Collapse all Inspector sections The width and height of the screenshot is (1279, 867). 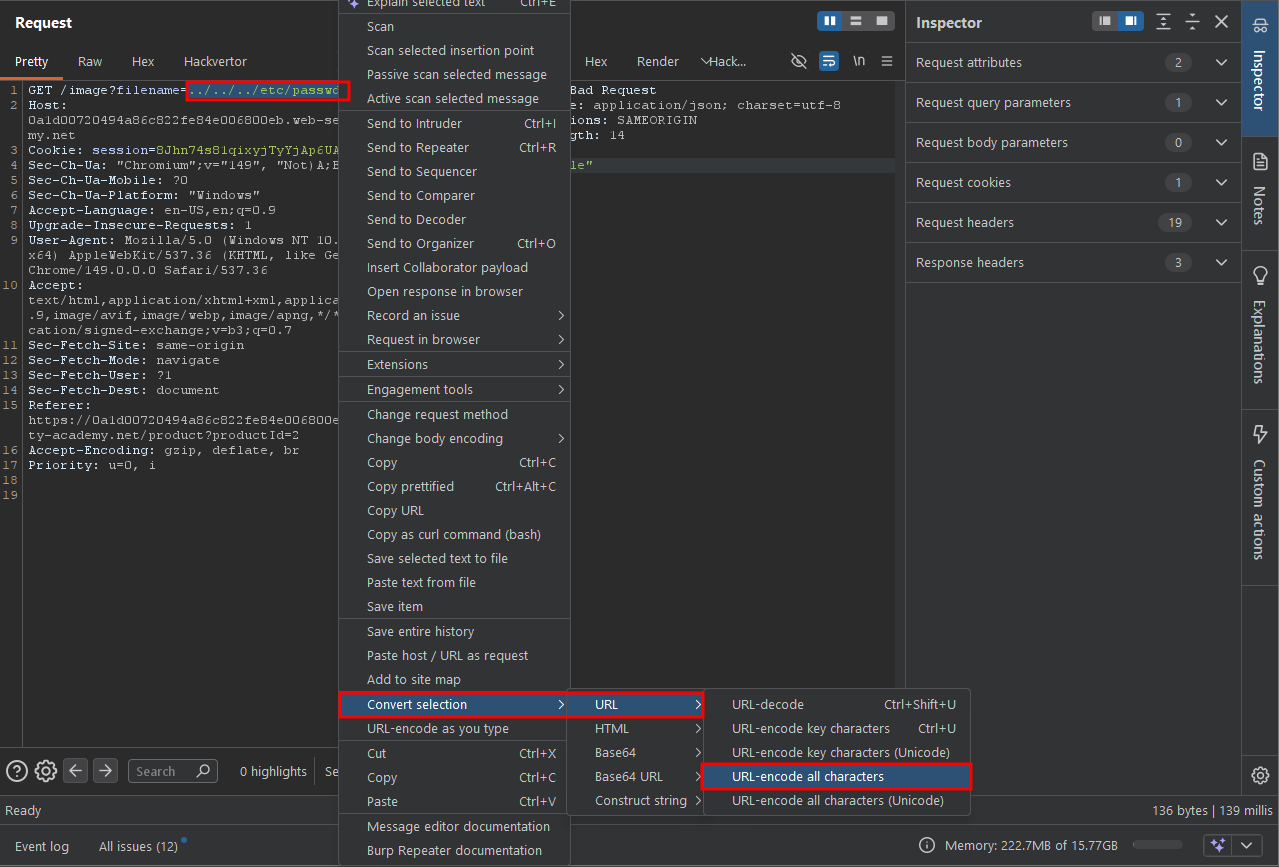coord(1192,21)
